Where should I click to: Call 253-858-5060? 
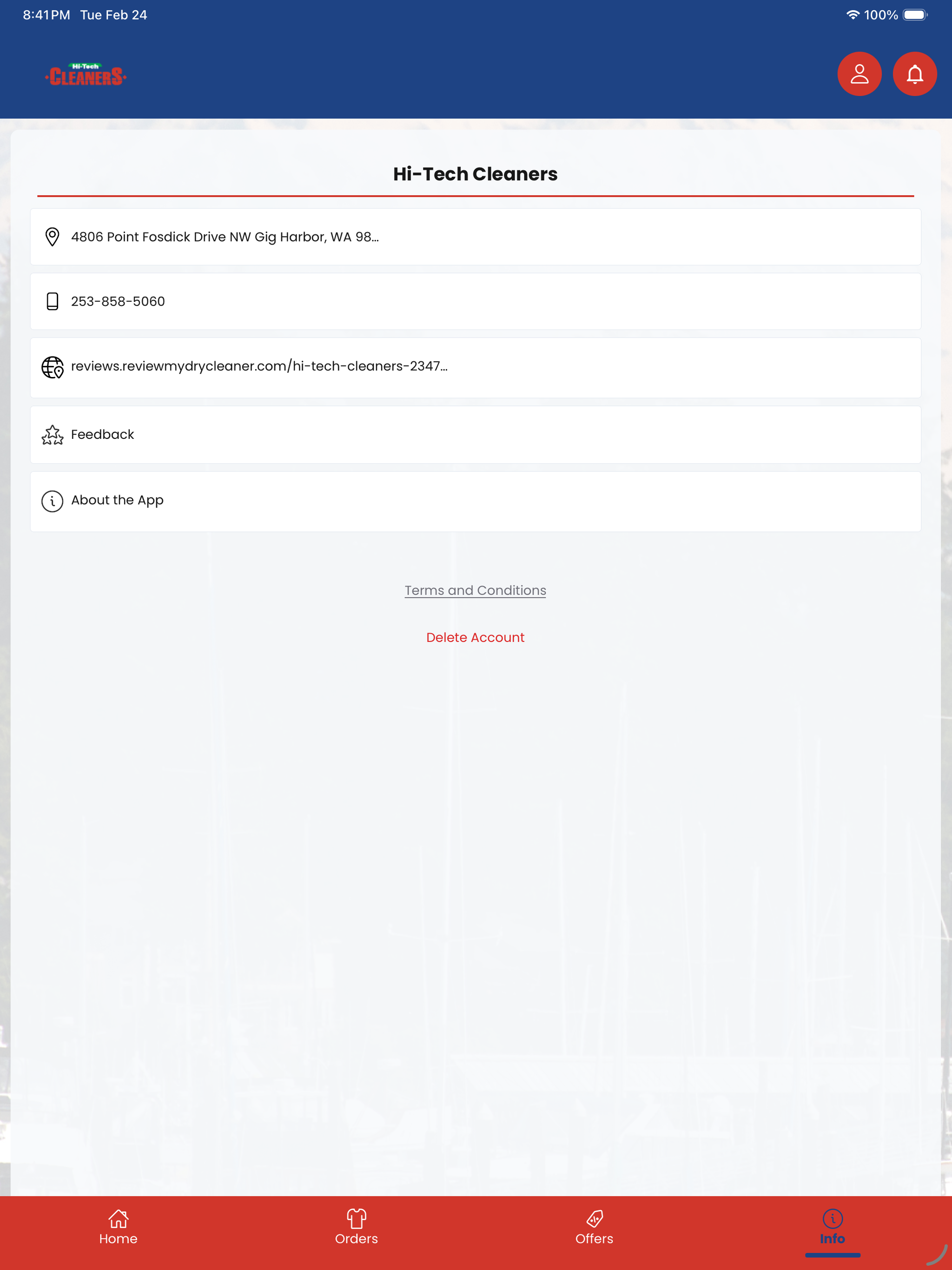[x=476, y=301]
